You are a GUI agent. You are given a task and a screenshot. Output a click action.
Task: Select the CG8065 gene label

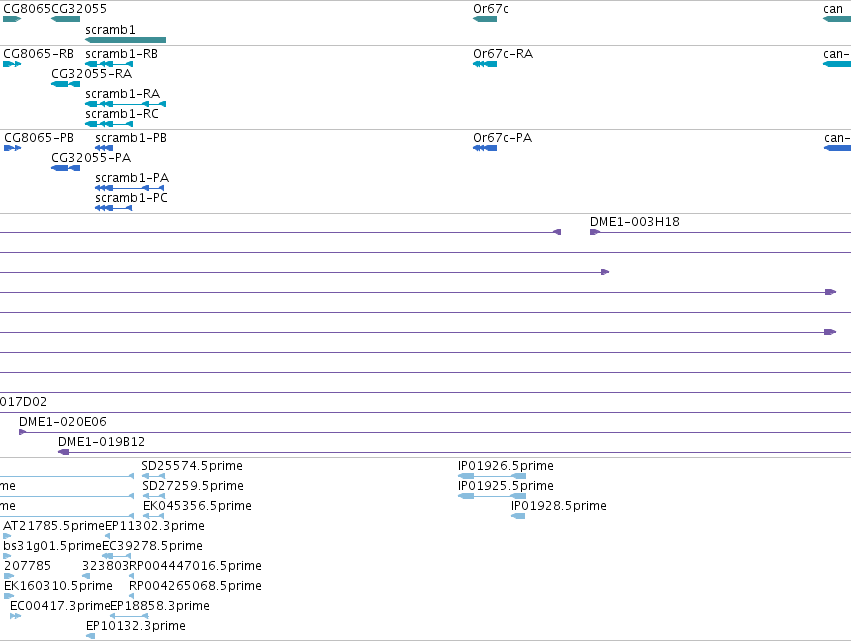tap(27, 9)
